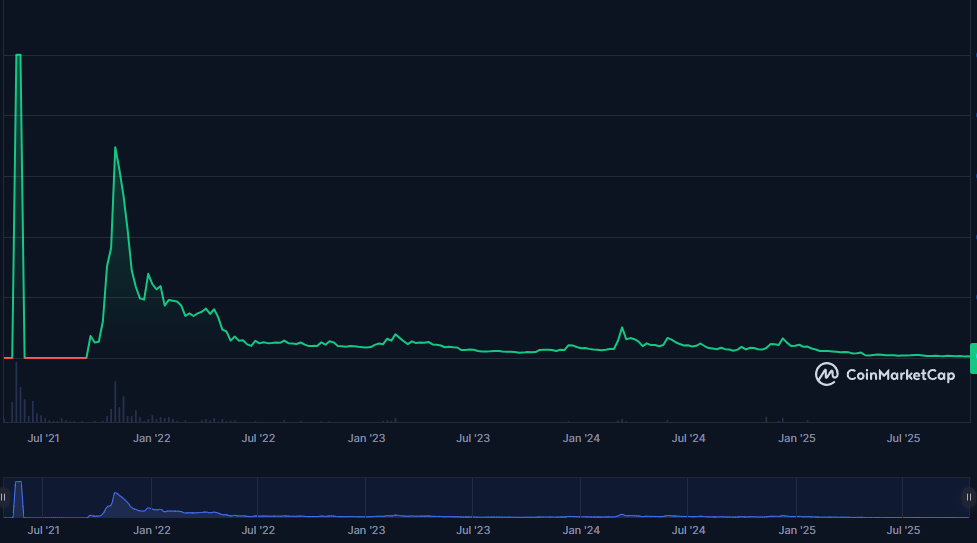Click the Jul '22 label on main axis

click(x=259, y=438)
